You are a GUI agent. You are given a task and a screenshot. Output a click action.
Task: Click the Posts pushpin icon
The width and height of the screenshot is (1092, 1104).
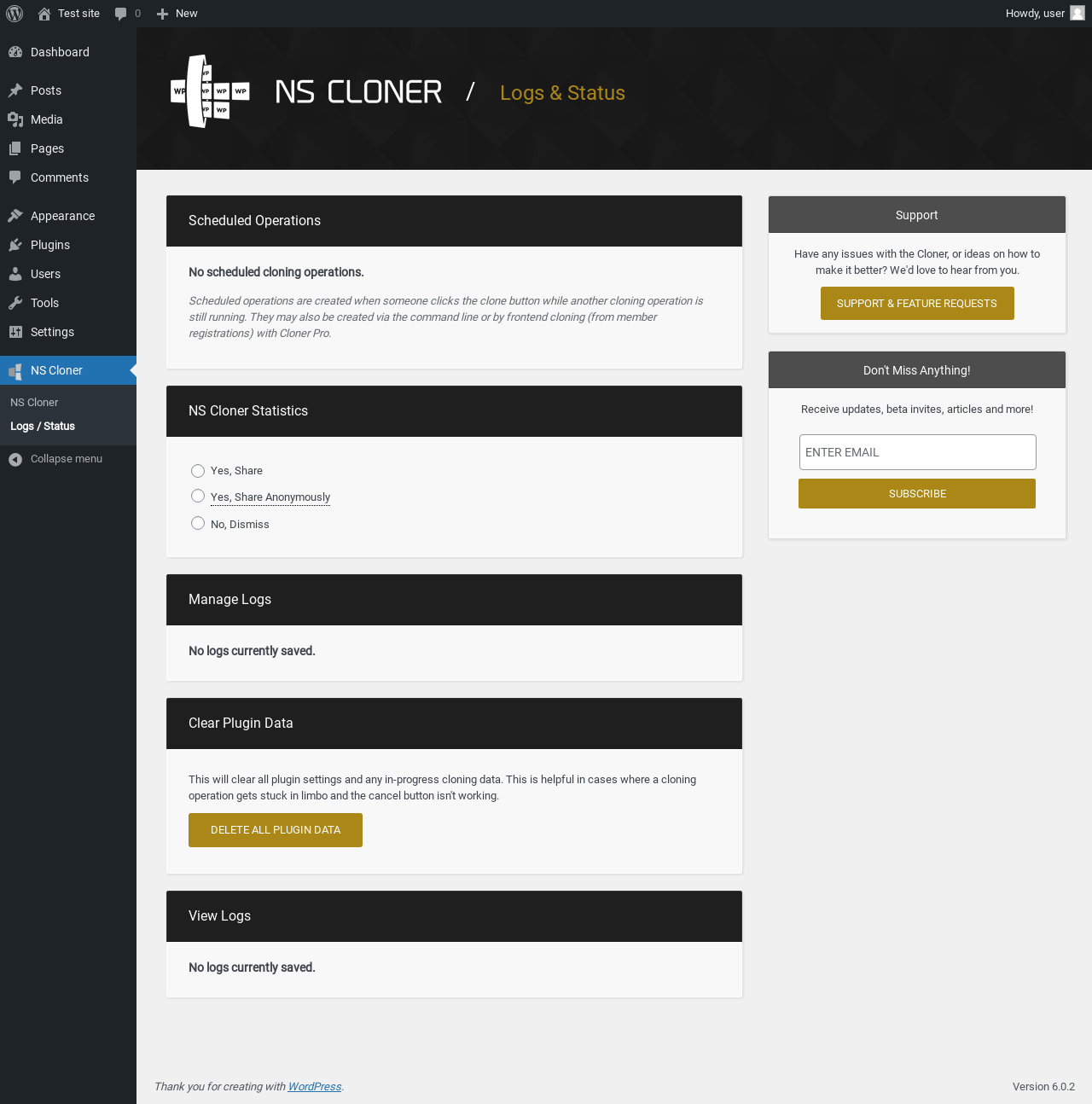pos(15,90)
